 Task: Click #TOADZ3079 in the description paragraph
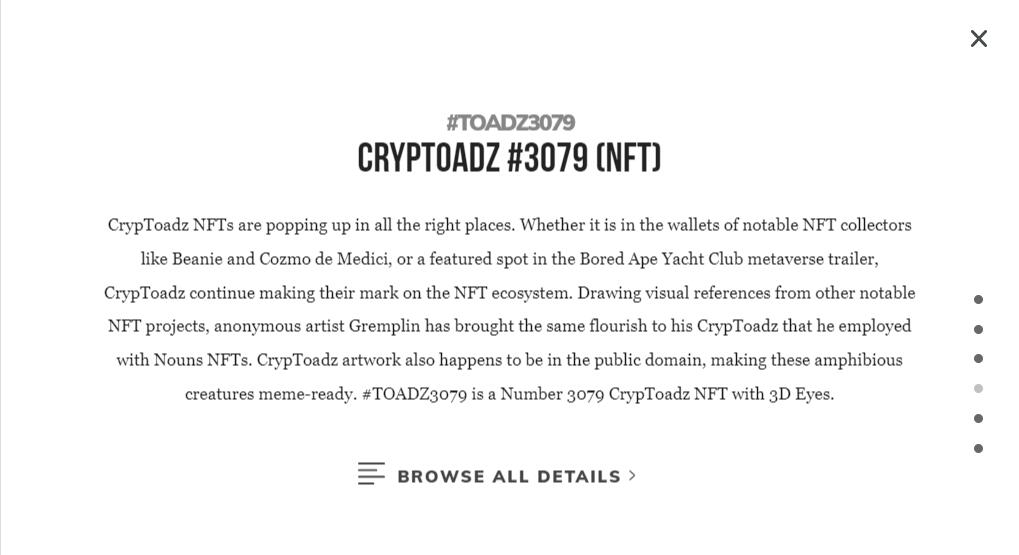[x=414, y=394]
